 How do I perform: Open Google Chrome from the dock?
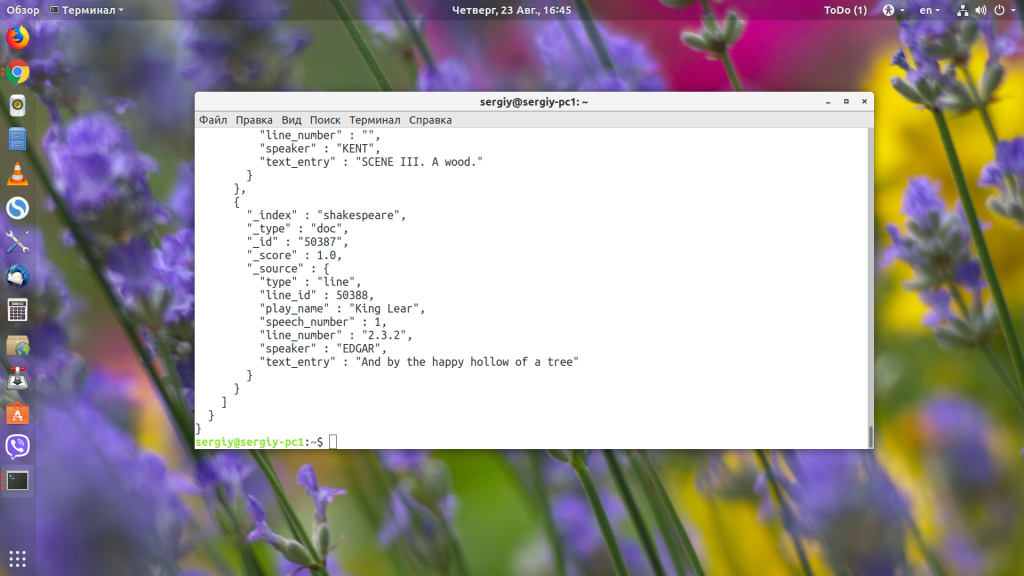click(18, 72)
